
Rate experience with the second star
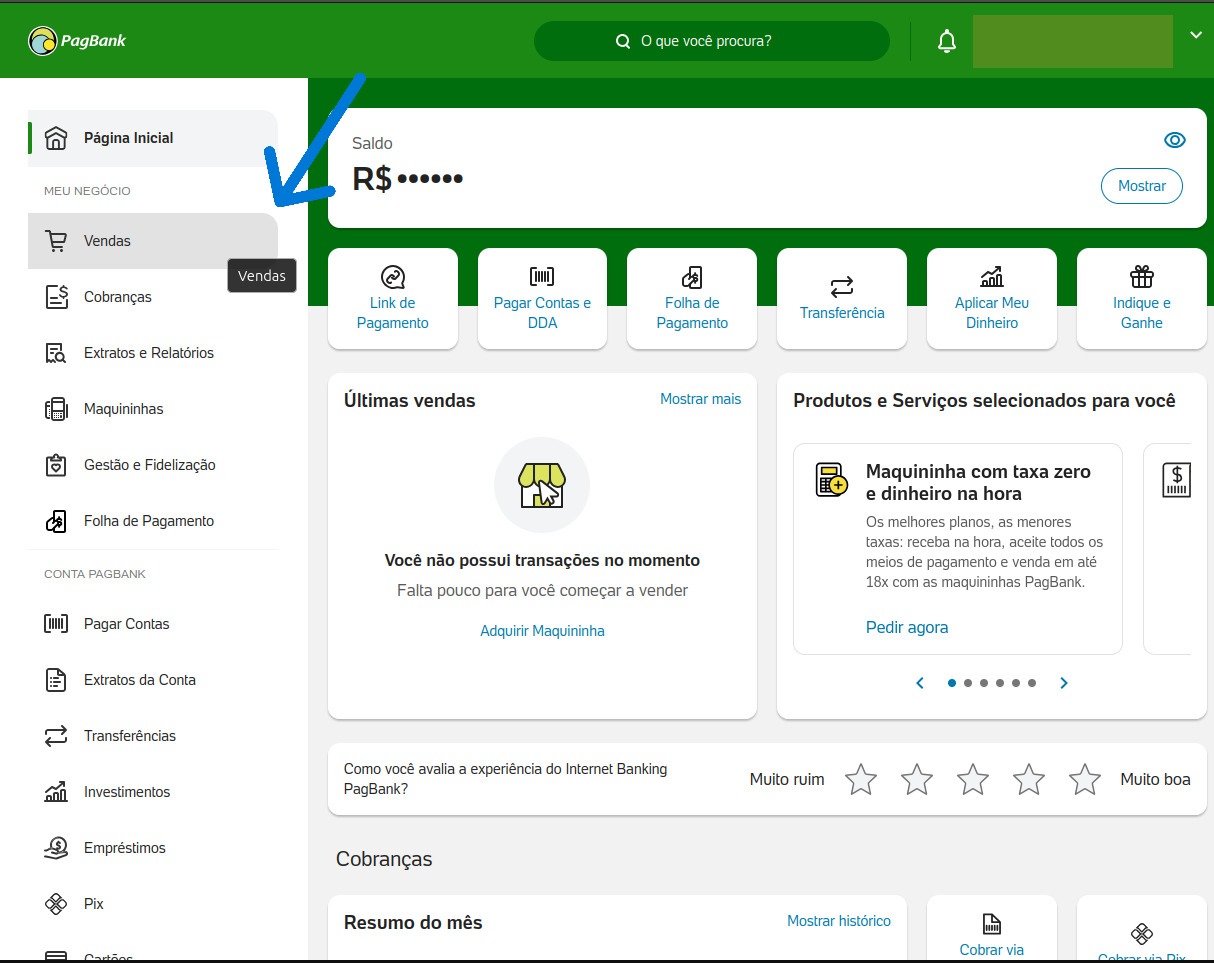[x=917, y=779]
